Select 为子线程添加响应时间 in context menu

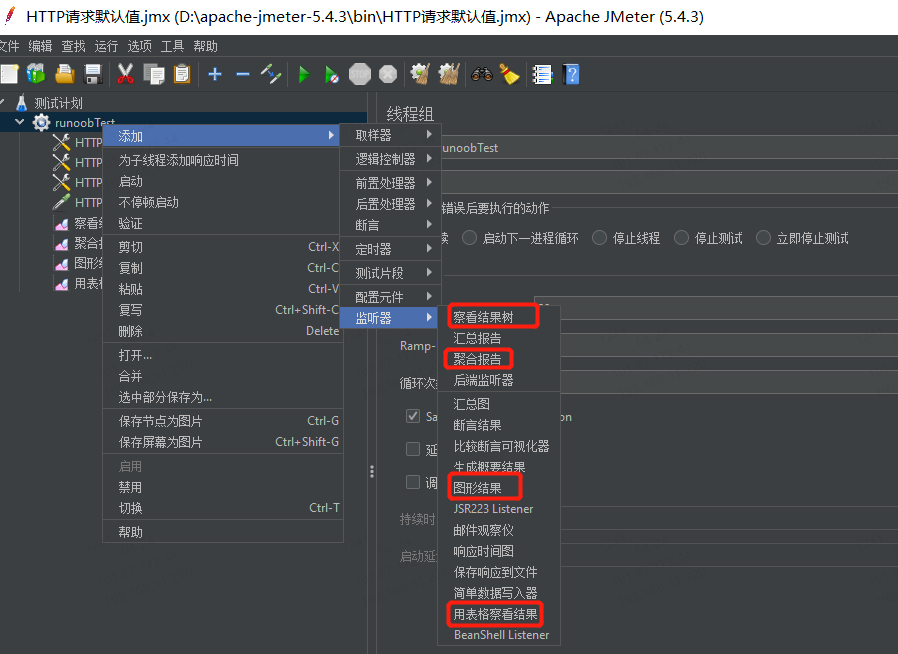click(223, 160)
